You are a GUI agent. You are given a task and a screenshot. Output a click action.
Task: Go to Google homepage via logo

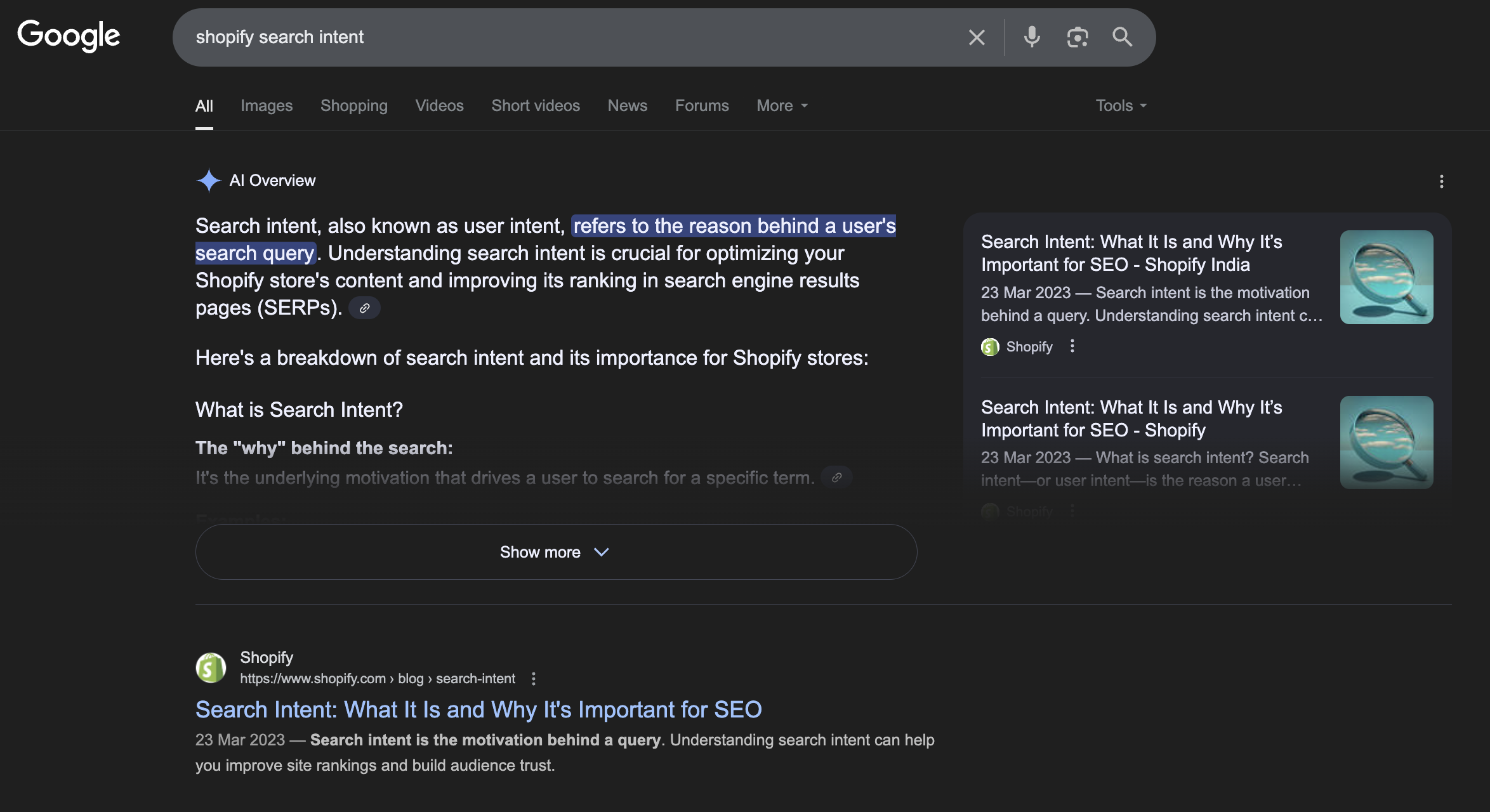click(x=69, y=36)
